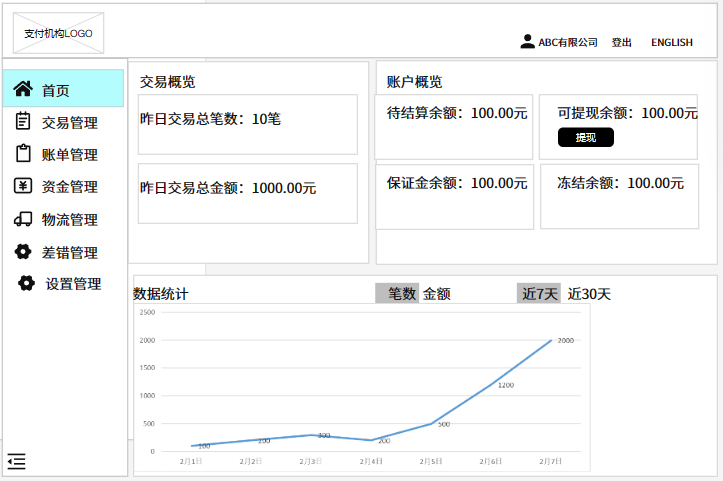Collapse the sidebar using the bottom menu icon
The width and height of the screenshot is (723, 481).
pyautogui.click(x=17, y=461)
